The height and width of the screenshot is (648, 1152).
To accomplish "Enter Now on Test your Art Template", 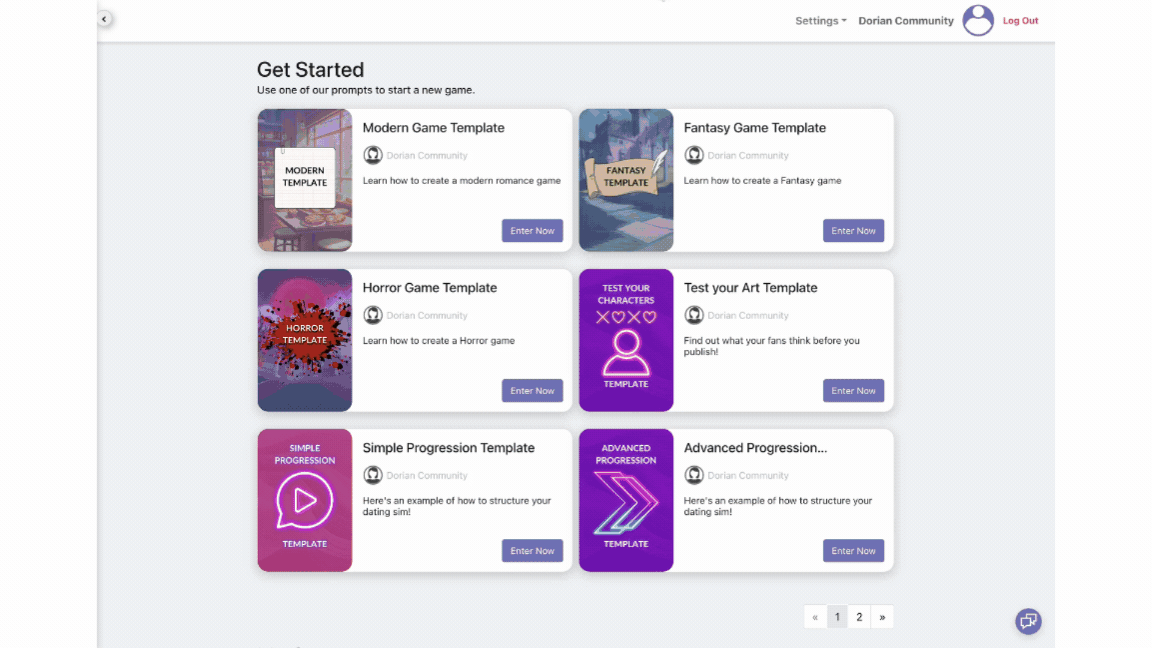I will pyautogui.click(x=853, y=391).
